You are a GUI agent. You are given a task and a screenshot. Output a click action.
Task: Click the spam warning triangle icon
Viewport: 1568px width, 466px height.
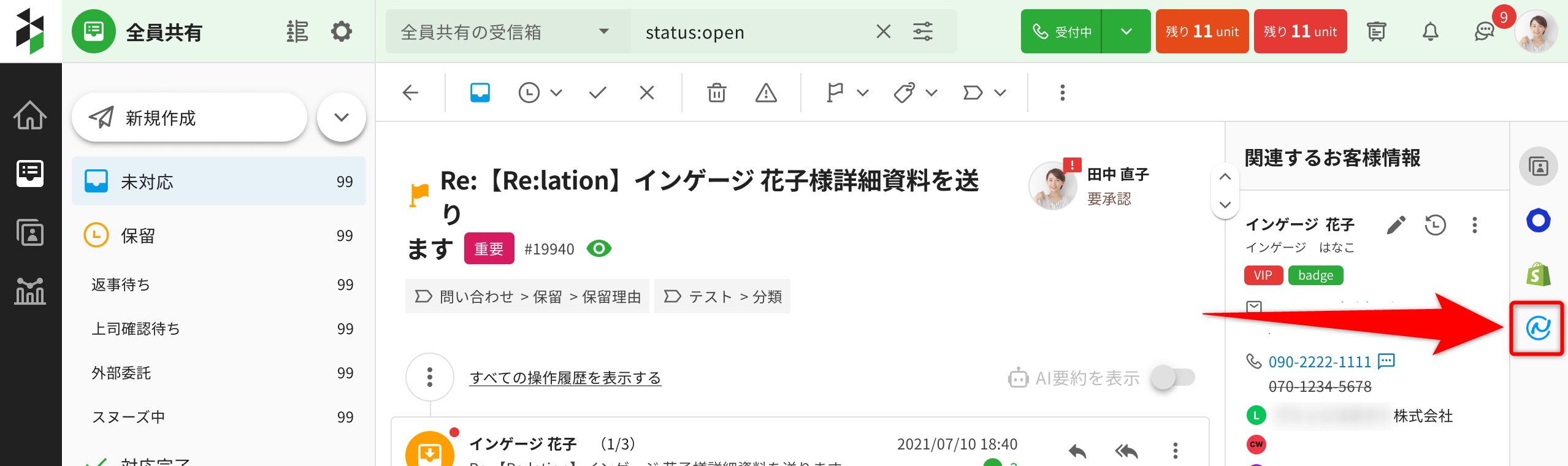pos(766,93)
